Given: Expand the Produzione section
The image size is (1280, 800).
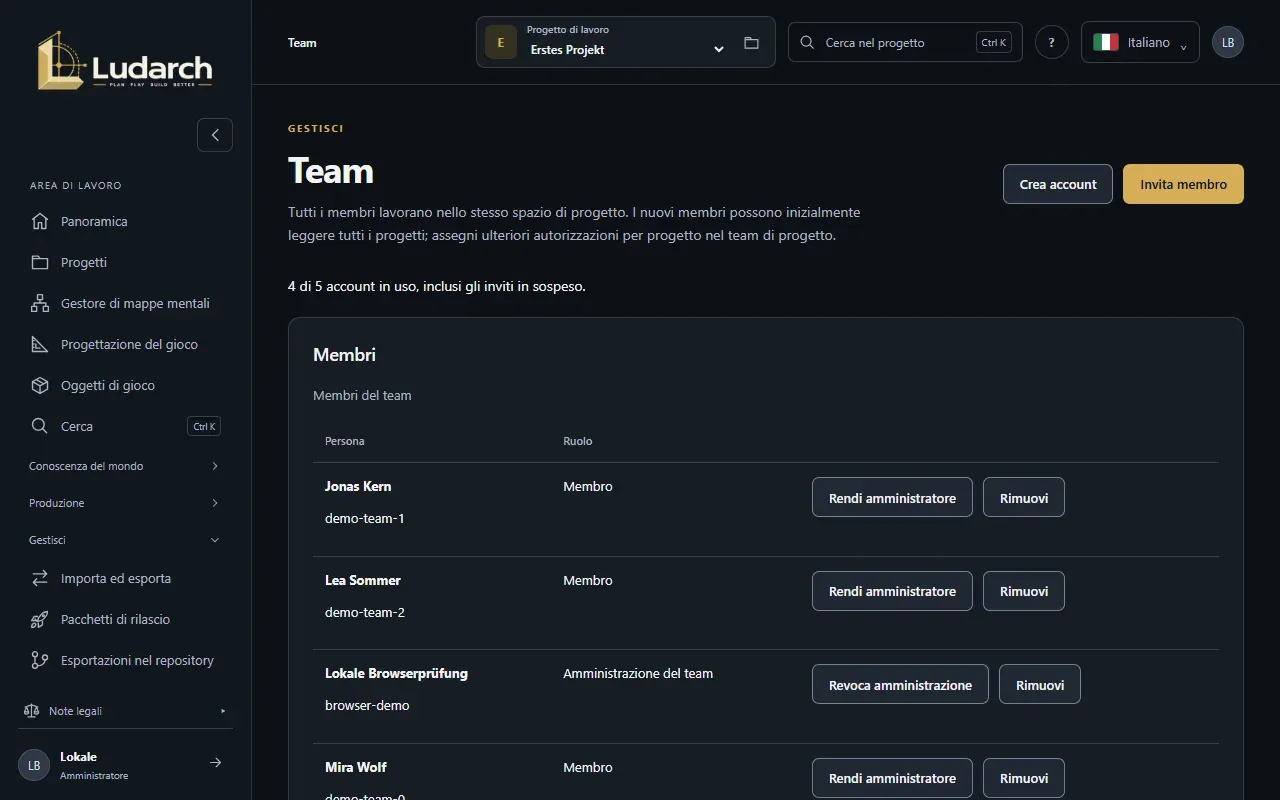Looking at the screenshot, I should pos(125,503).
